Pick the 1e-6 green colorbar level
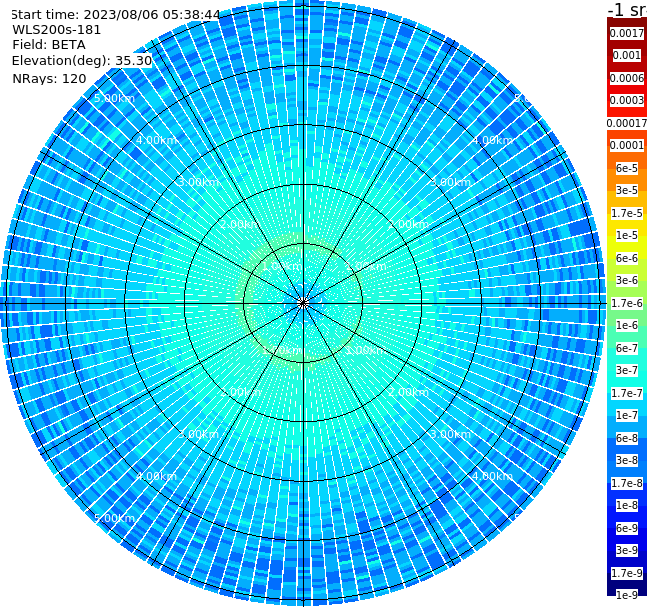The height and width of the screenshot is (607, 647). click(x=627, y=325)
